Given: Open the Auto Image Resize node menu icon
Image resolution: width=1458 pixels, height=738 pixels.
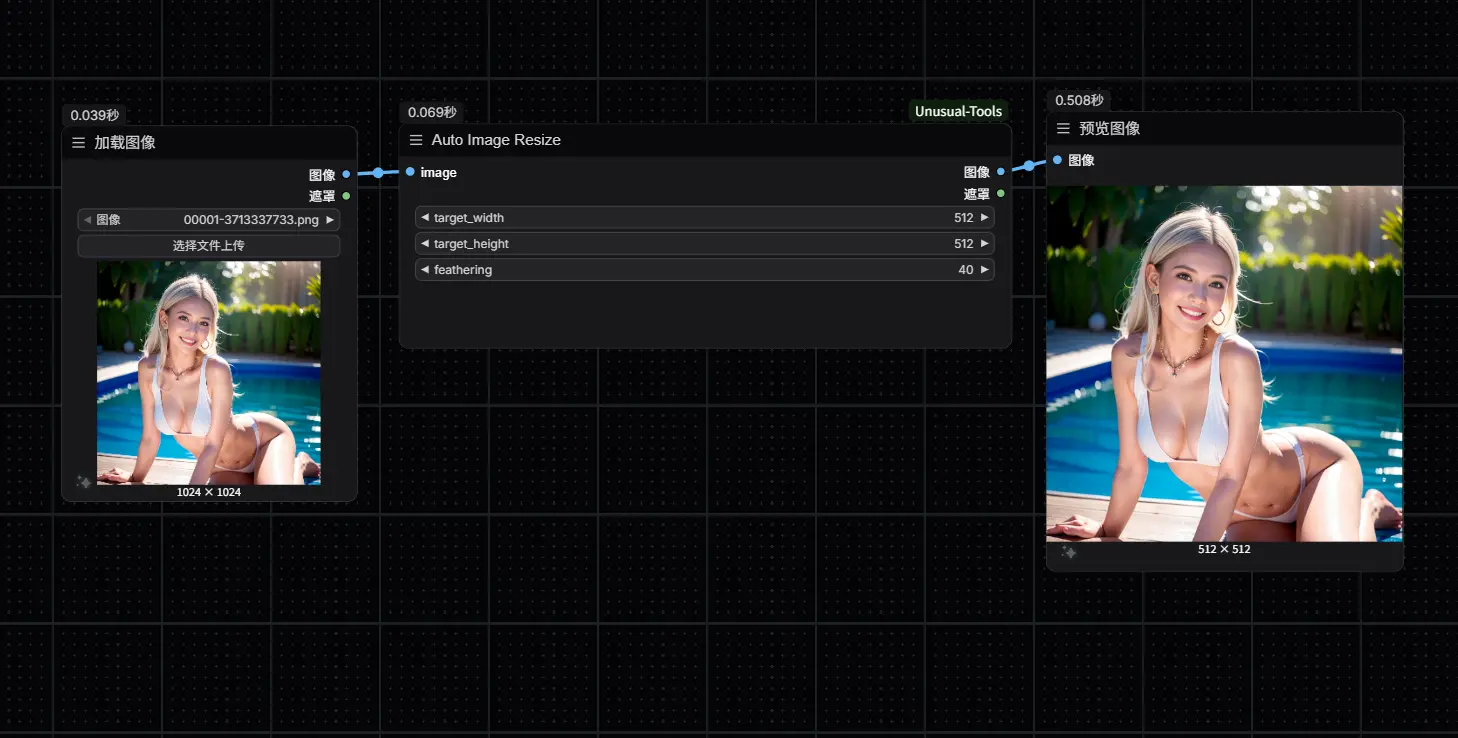Looking at the screenshot, I should (x=416, y=140).
